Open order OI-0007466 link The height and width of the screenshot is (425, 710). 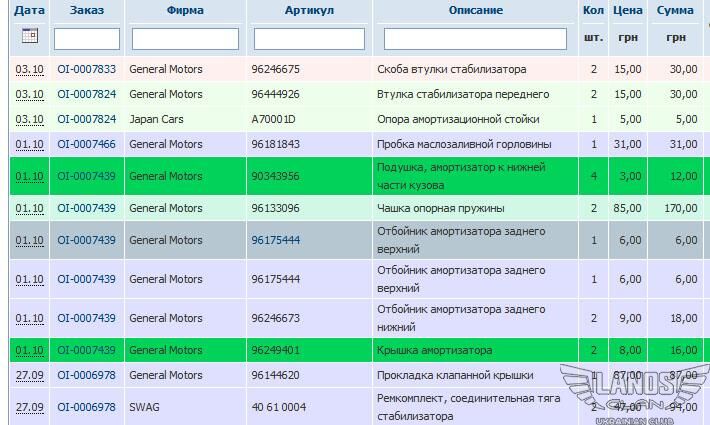point(86,144)
